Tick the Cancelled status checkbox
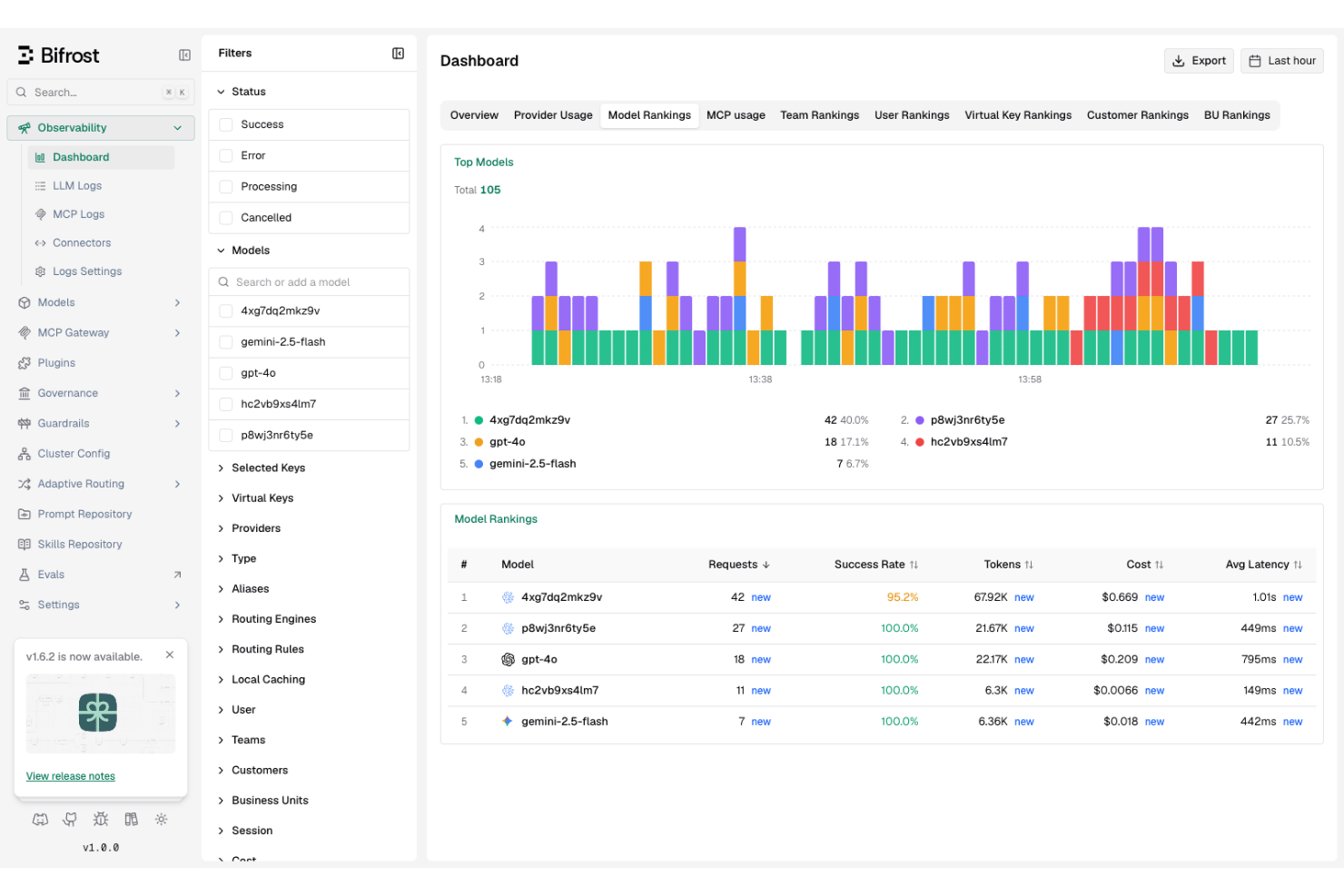Image resolution: width=1344 pixels, height=896 pixels. [x=226, y=218]
